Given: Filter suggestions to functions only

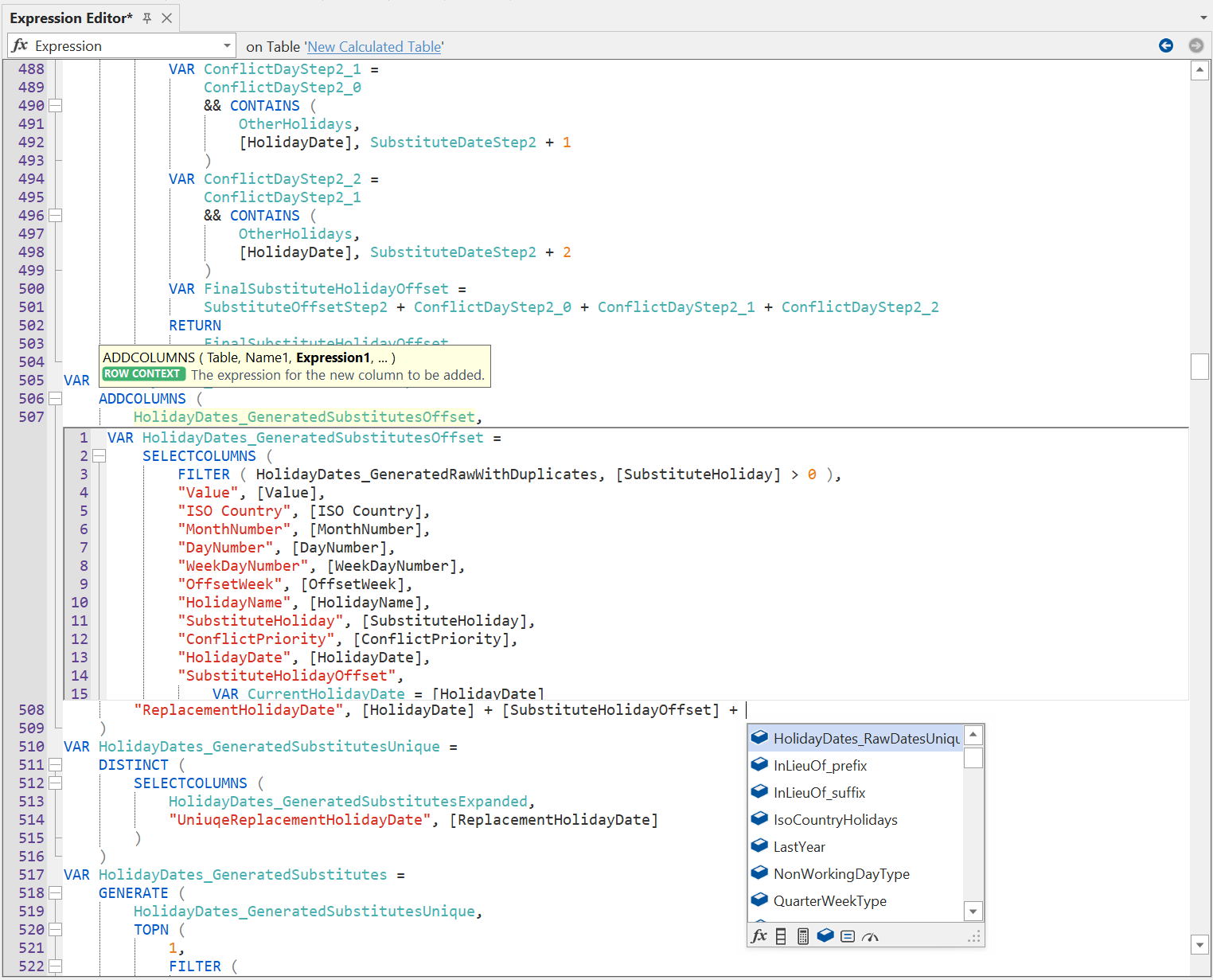Looking at the screenshot, I should point(759,936).
